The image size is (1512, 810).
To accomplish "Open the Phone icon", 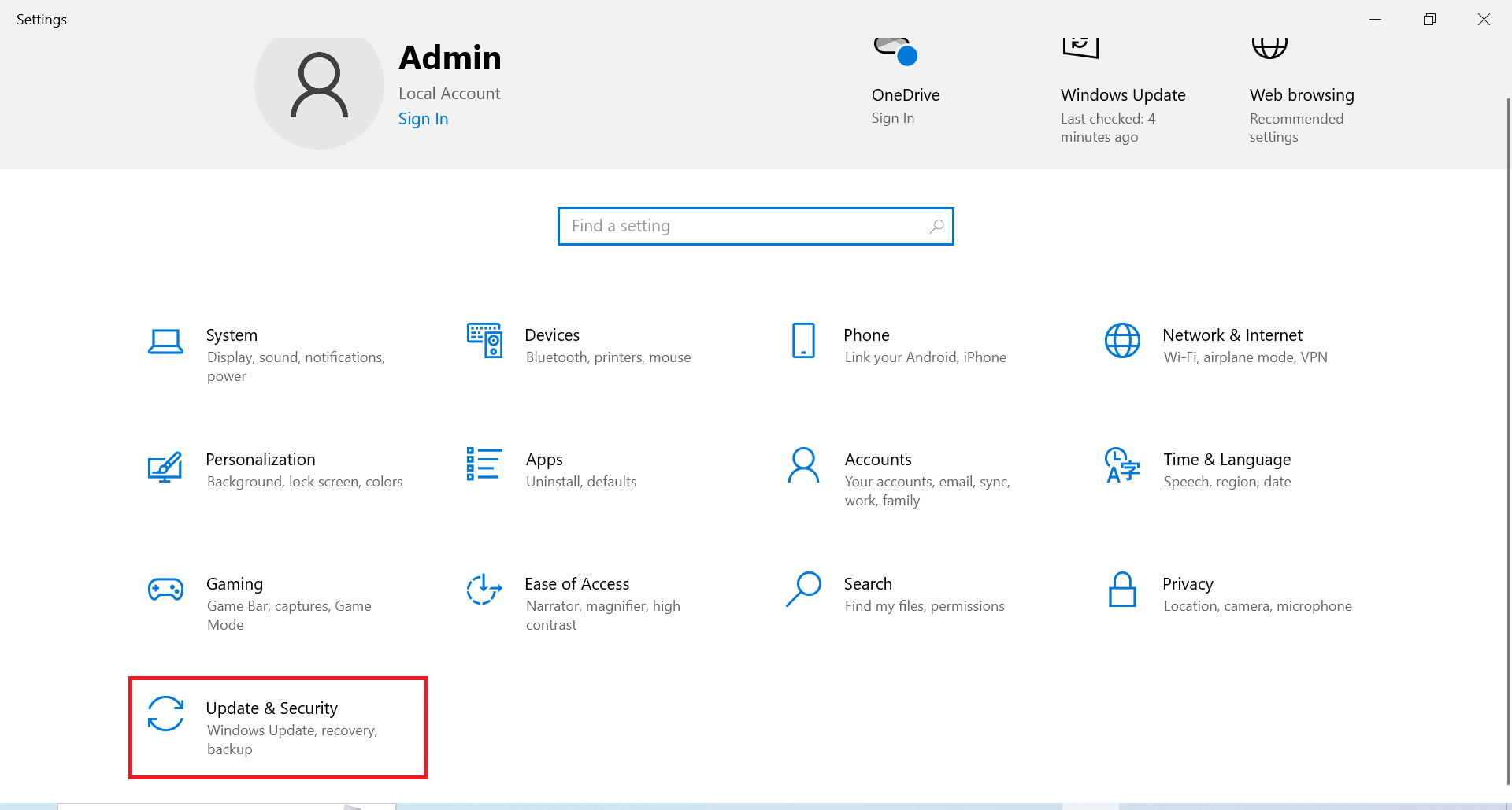I will (803, 340).
